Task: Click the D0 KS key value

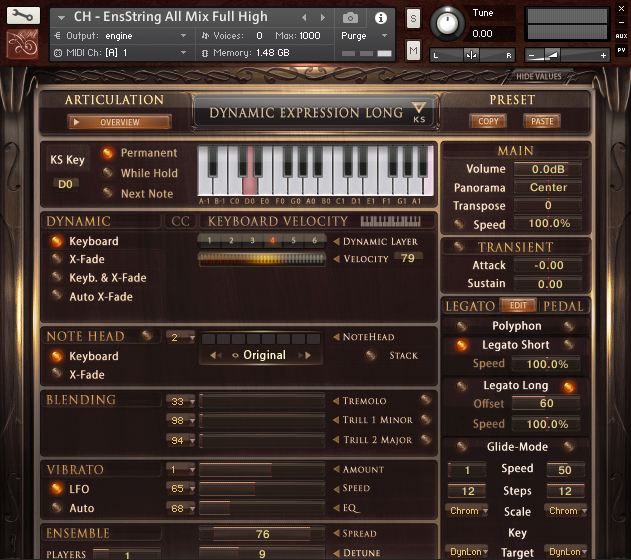Action: click(x=66, y=184)
